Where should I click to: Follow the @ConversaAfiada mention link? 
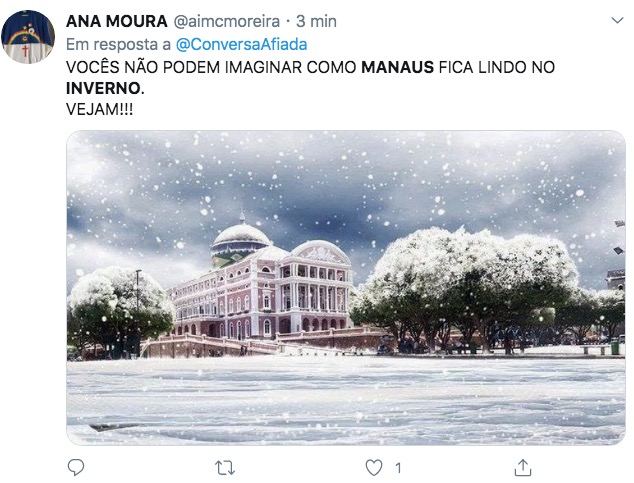click(x=241, y=44)
